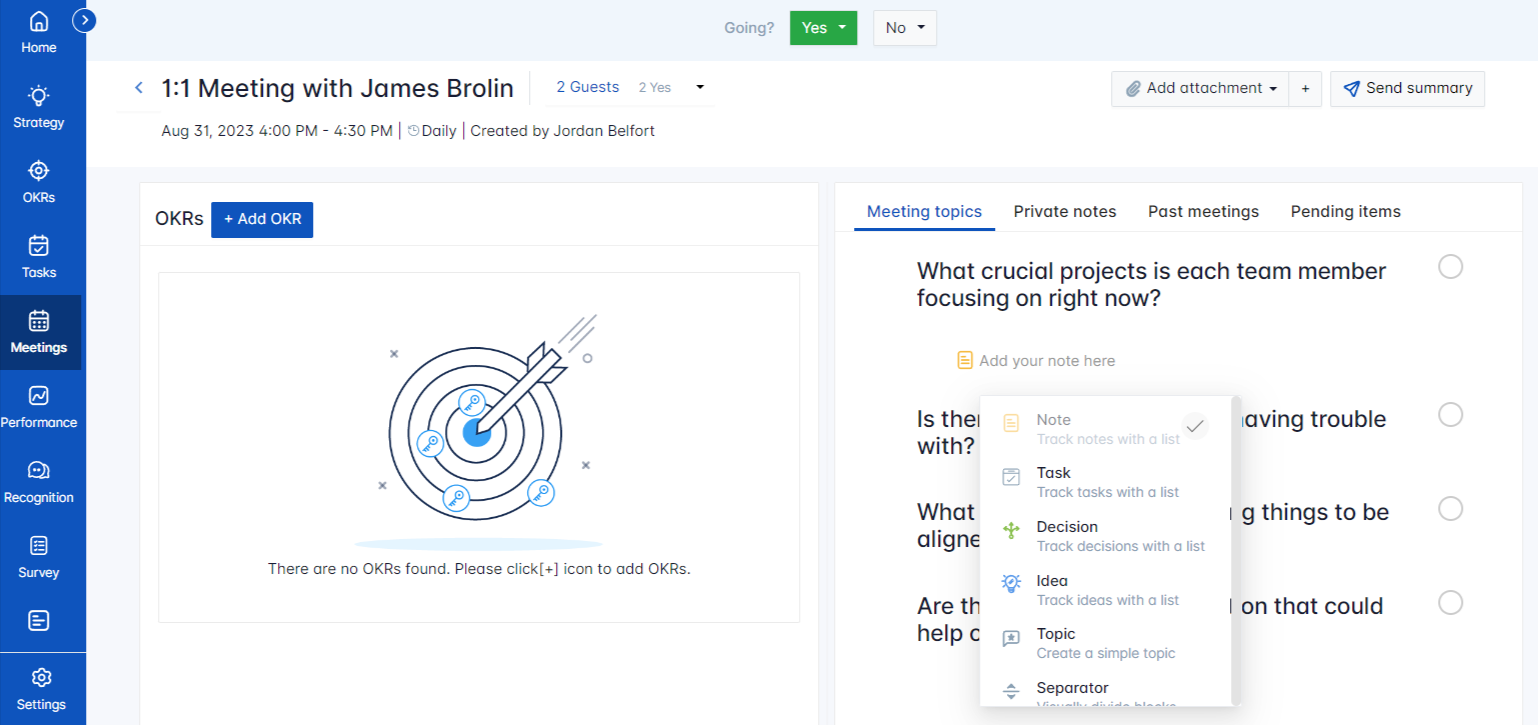1538x725 pixels.
Task: Switch to Meeting topics tab
Action: coord(924,212)
